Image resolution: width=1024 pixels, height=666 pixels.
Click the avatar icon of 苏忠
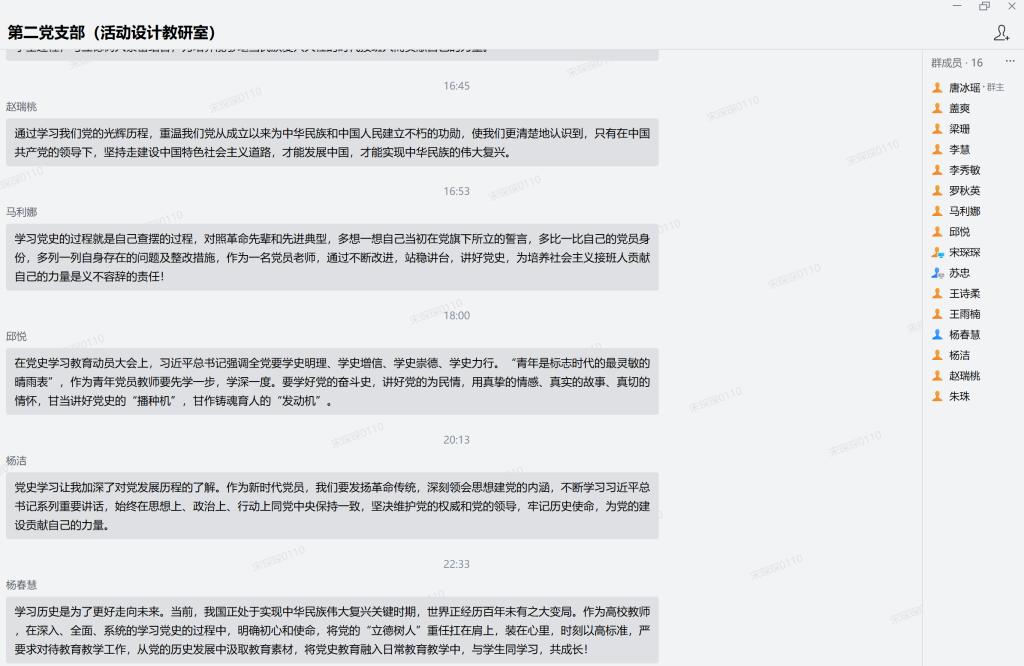click(x=937, y=273)
